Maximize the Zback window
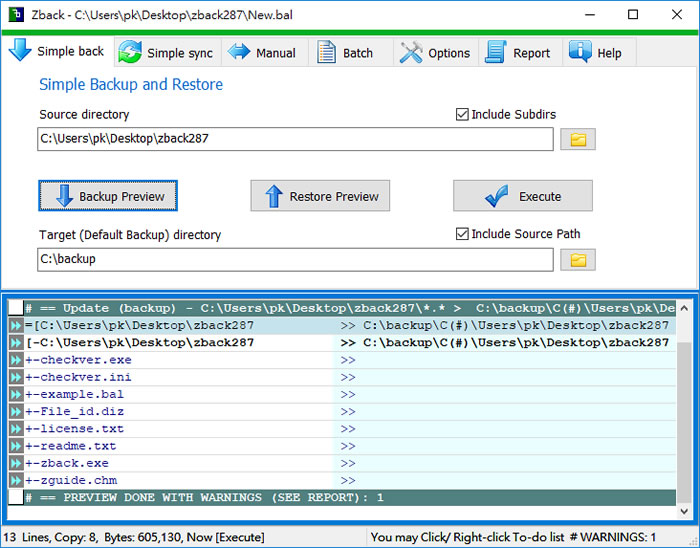The image size is (700, 548). [x=633, y=15]
